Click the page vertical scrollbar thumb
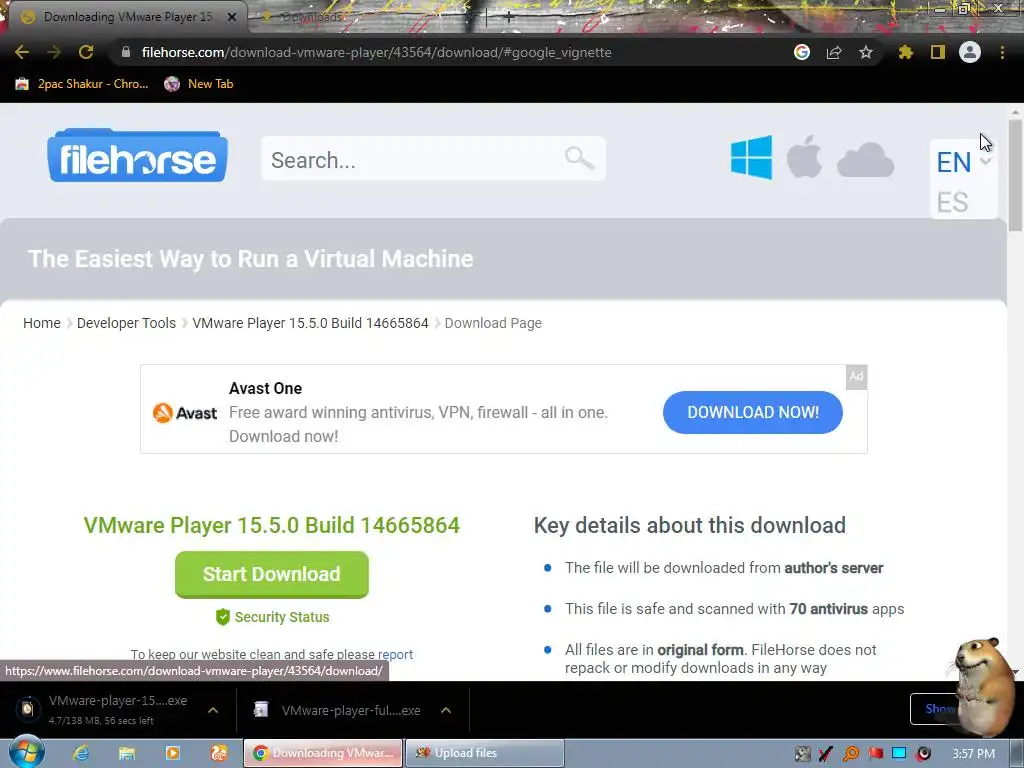Image resolution: width=1024 pixels, height=768 pixels. click(x=1014, y=175)
